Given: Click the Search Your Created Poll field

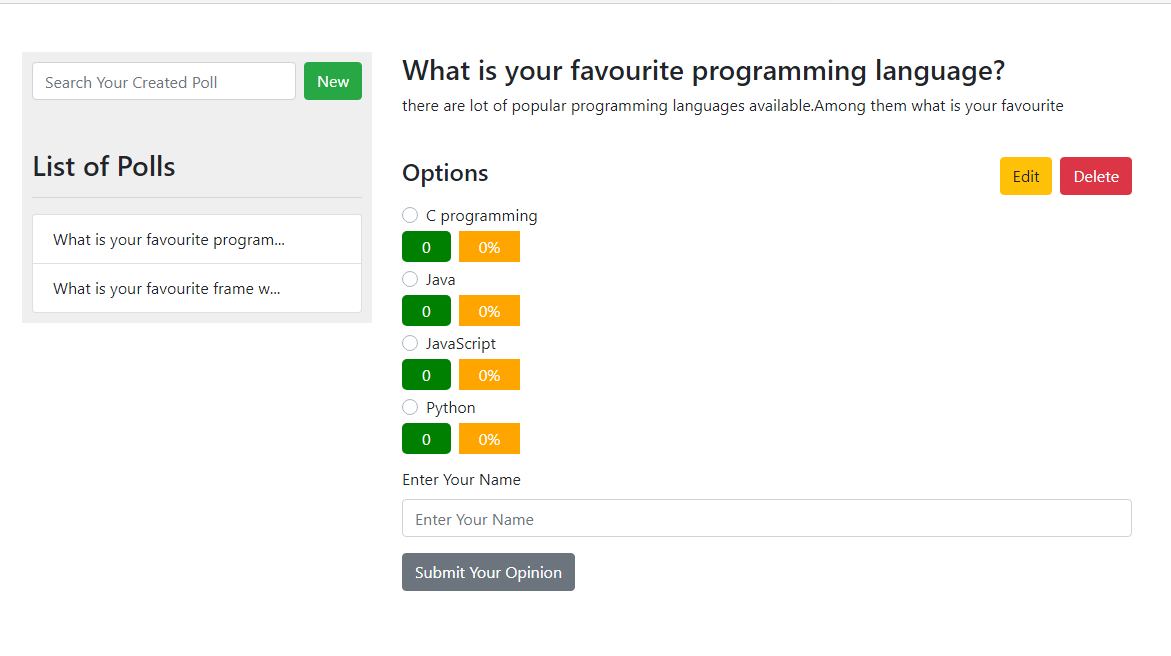Looking at the screenshot, I should [x=164, y=82].
